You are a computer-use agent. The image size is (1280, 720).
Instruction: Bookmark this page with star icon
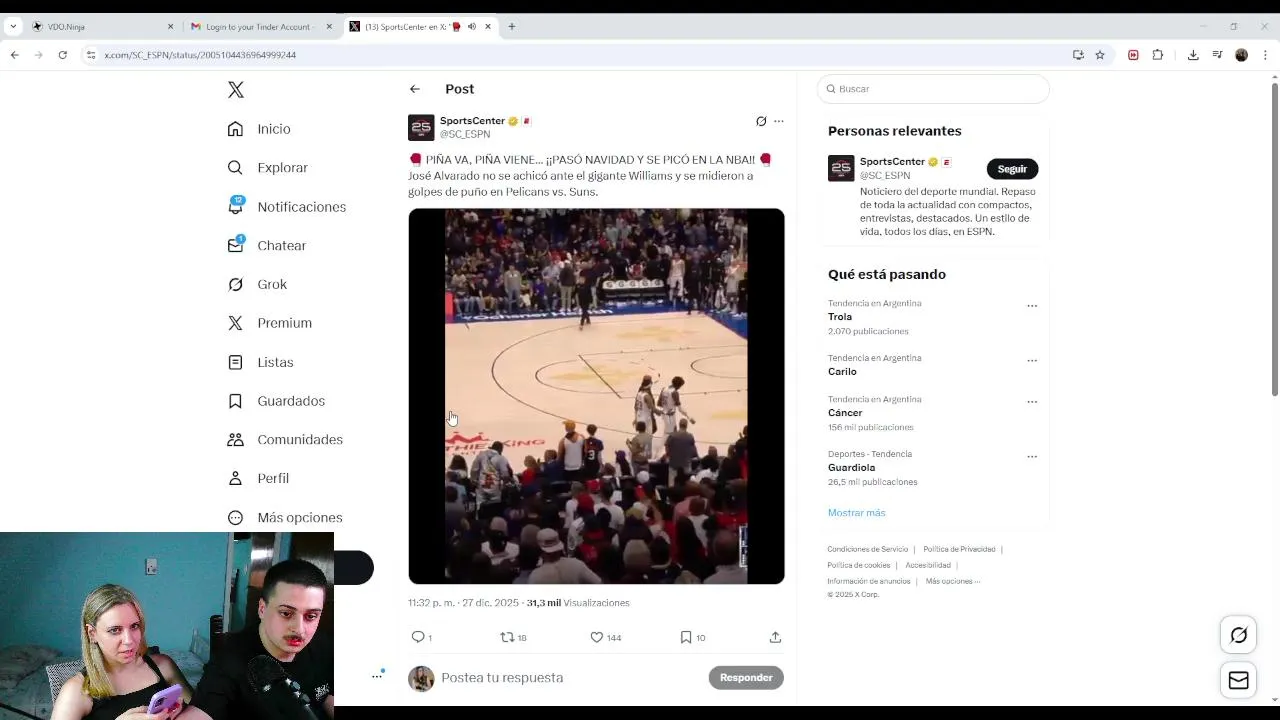pyautogui.click(x=1100, y=55)
